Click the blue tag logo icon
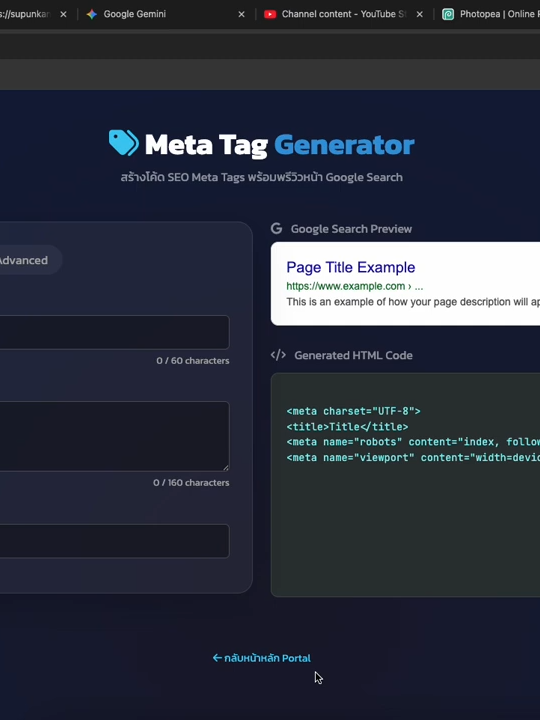540x720 pixels. [x=124, y=143]
